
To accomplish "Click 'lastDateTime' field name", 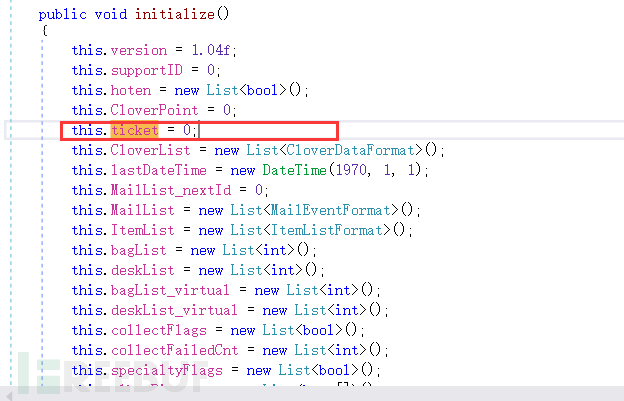I will pyautogui.click(x=158, y=170).
